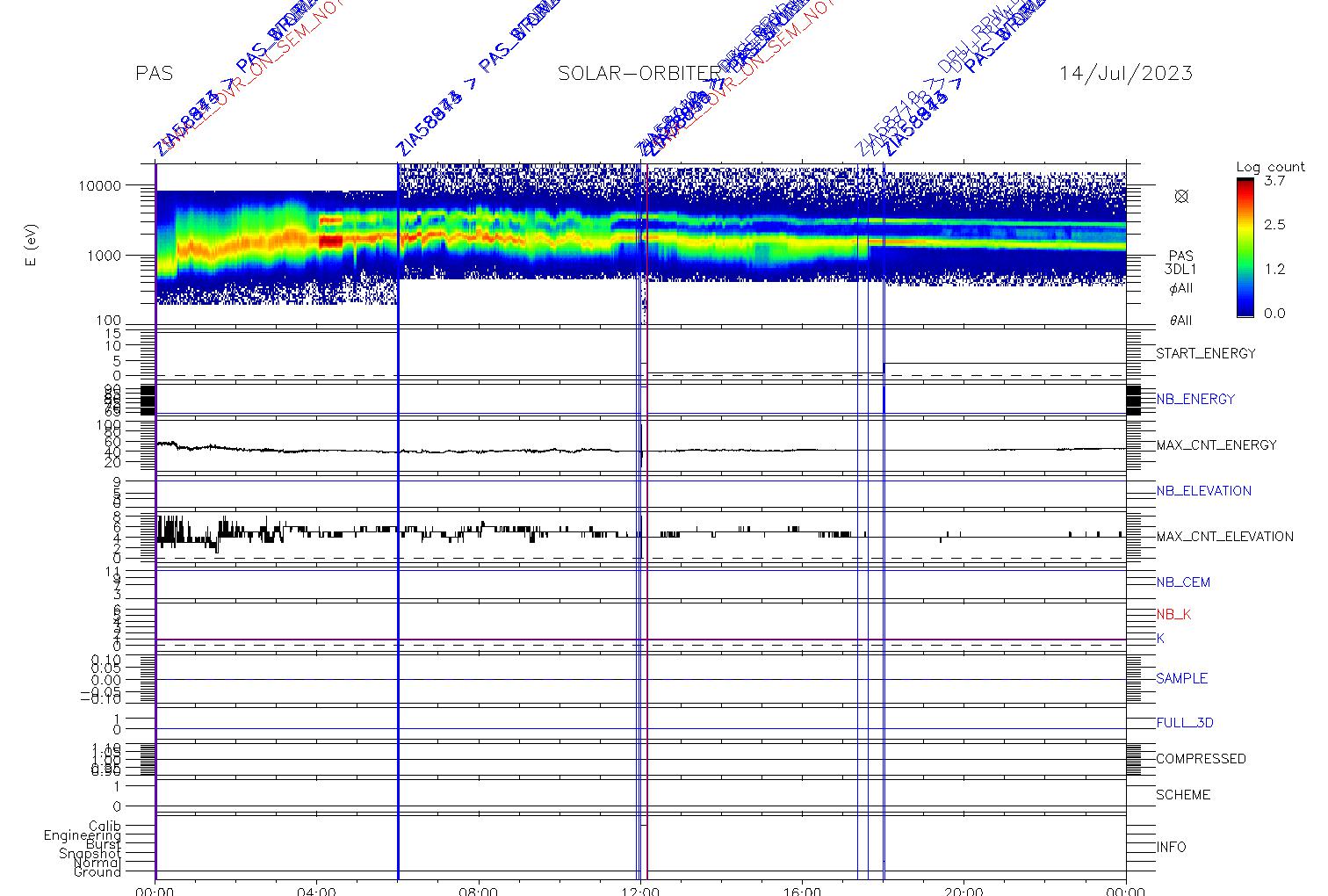Click the 1000 energy tick label
The height and width of the screenshot is (896, 1328).
tap(103, 256)
